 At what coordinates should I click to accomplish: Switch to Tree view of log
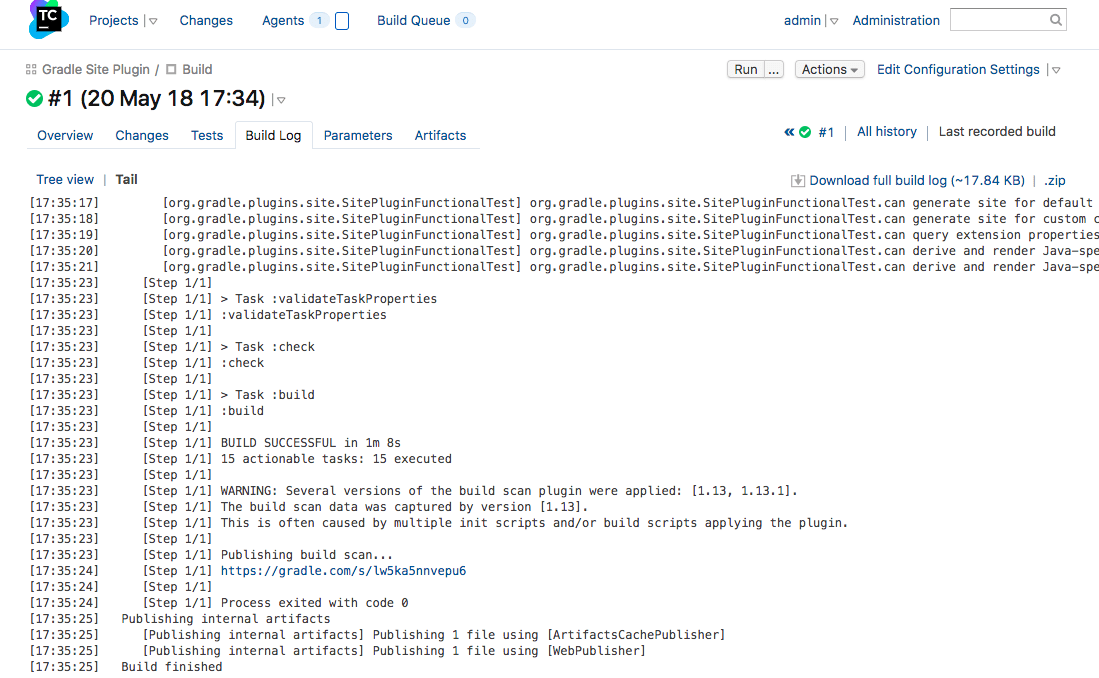pos(65,180)
